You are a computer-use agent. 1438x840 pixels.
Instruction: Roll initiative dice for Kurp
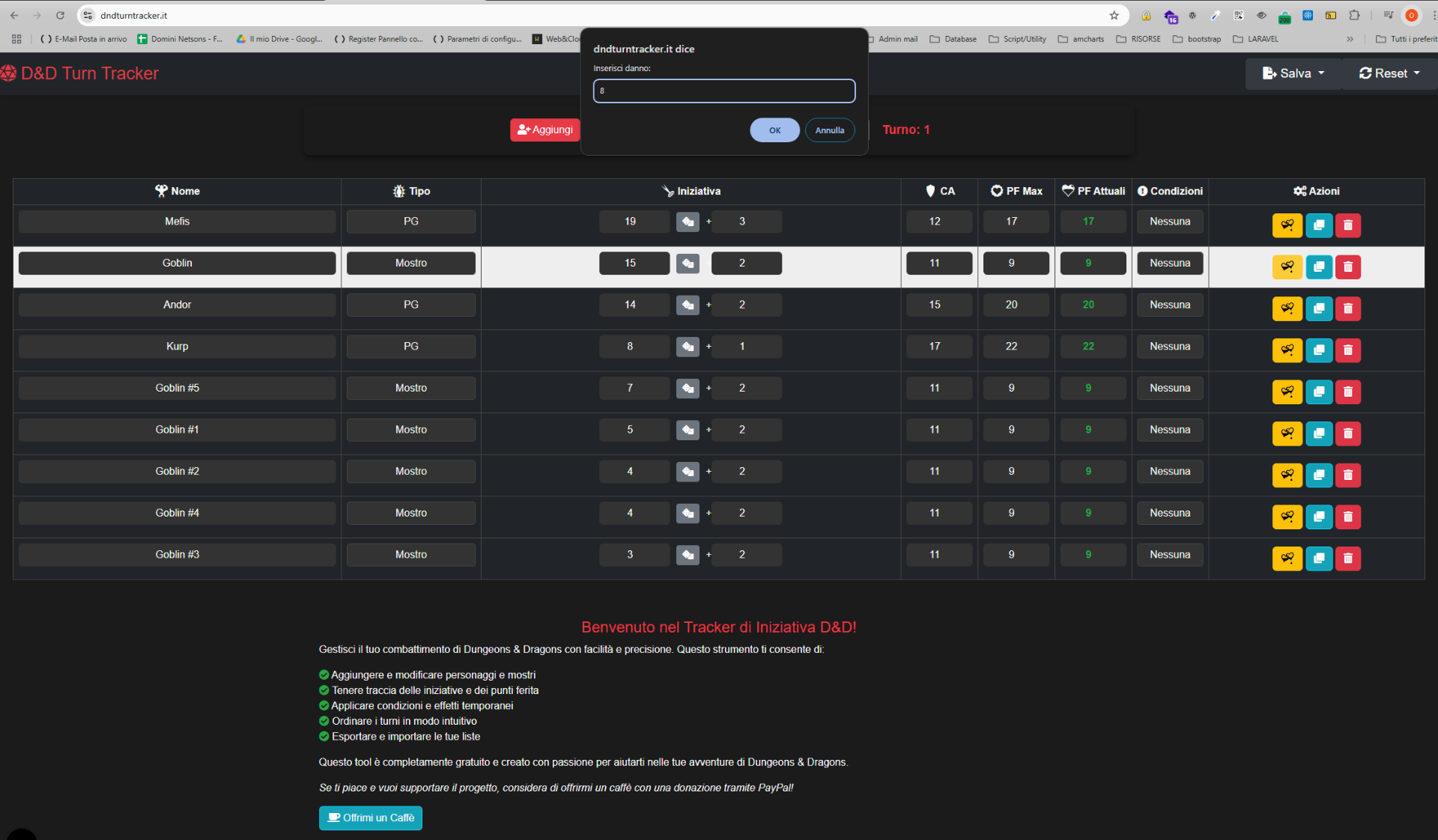pos(688,347)
